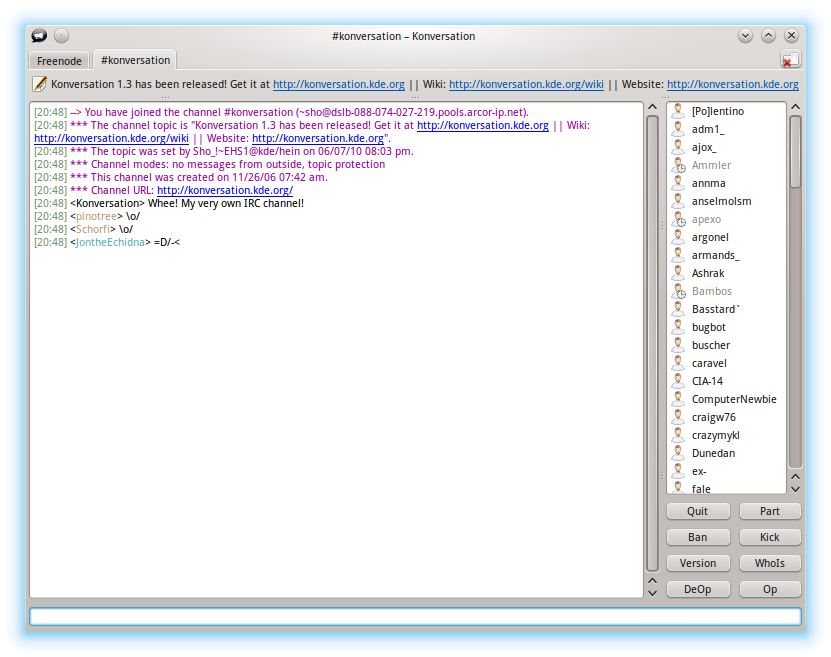Select the #konversation tab
Image resolution: width=831 pixels, height=657 pixels.
tap(135, 60)
